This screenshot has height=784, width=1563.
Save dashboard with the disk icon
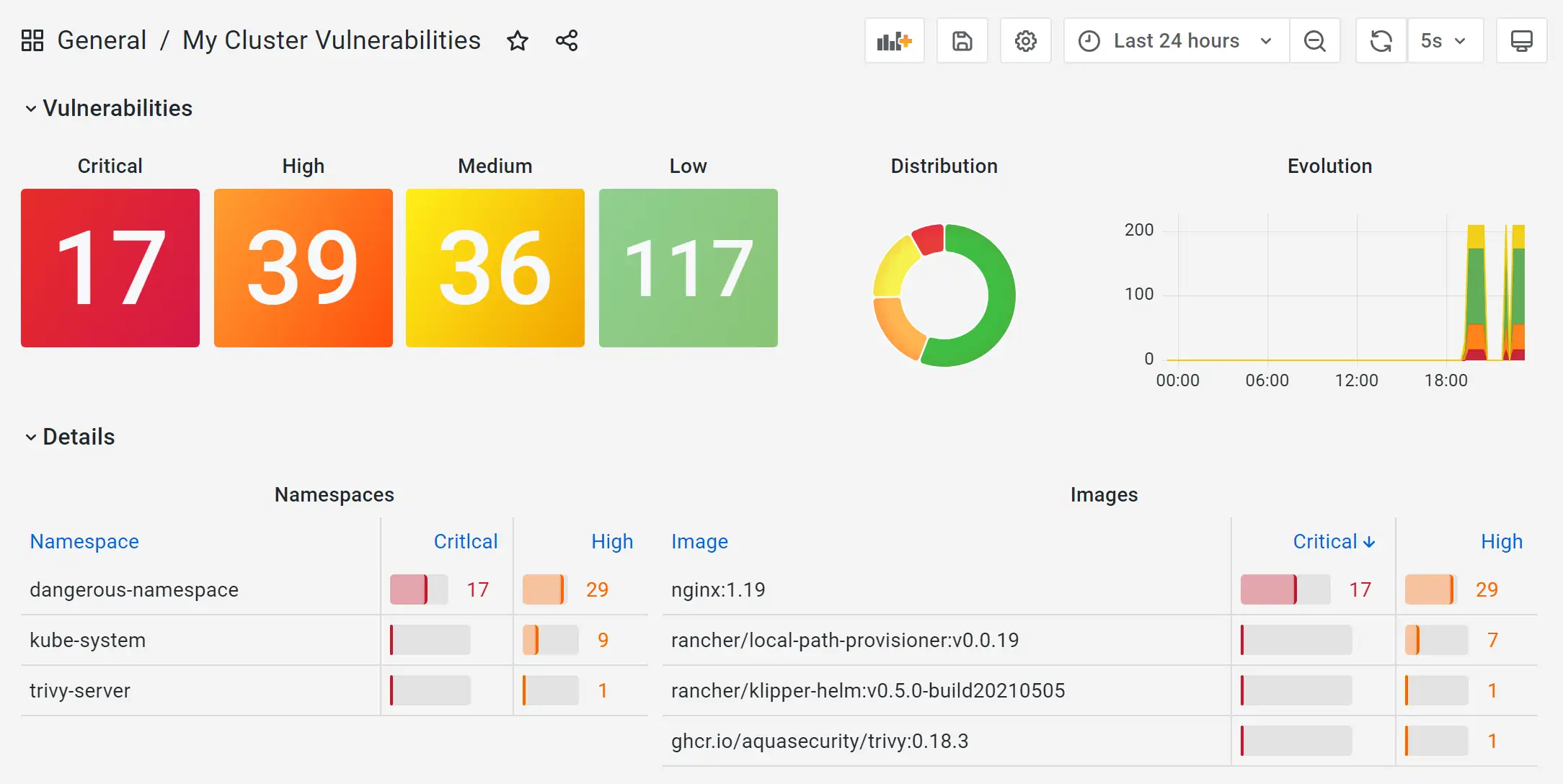[x=962, y=41]
